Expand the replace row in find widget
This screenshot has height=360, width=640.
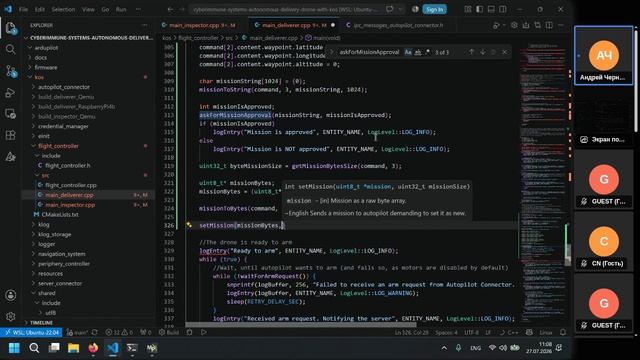[x=331, y=52]
